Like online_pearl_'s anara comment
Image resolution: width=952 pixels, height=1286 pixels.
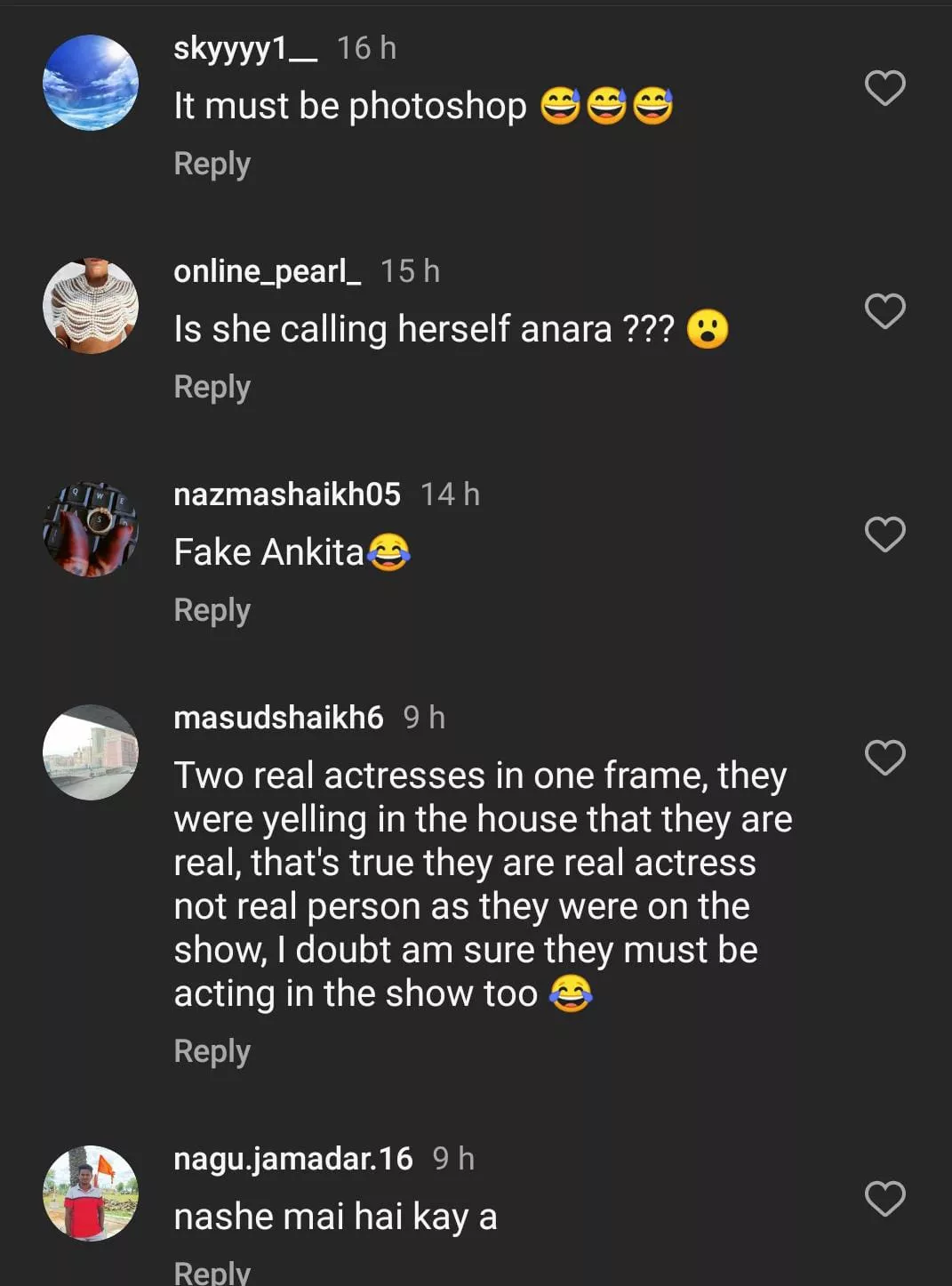click(884, 311)
